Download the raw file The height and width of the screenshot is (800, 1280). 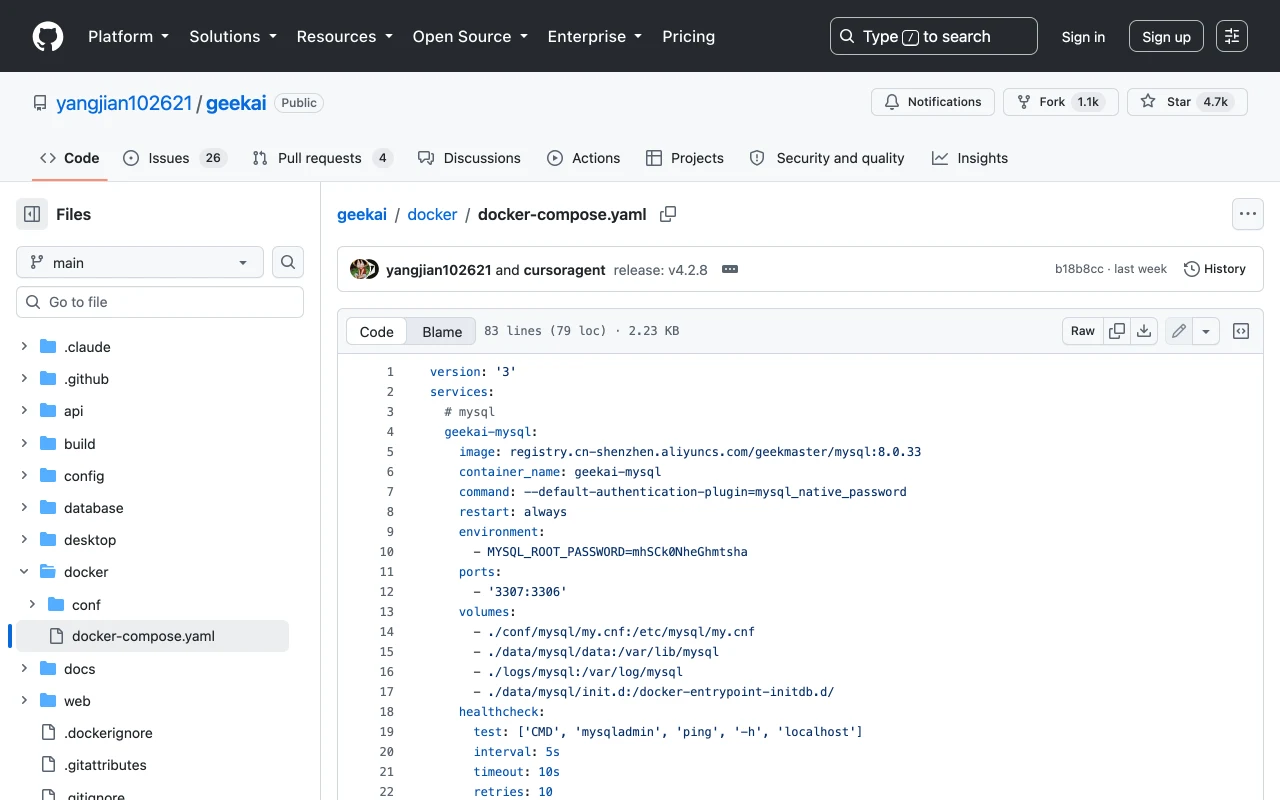(1144, 331)
